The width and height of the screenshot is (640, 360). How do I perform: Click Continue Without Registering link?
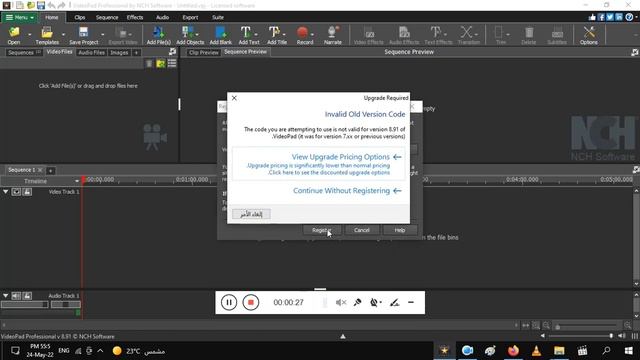tap(341, 191)
